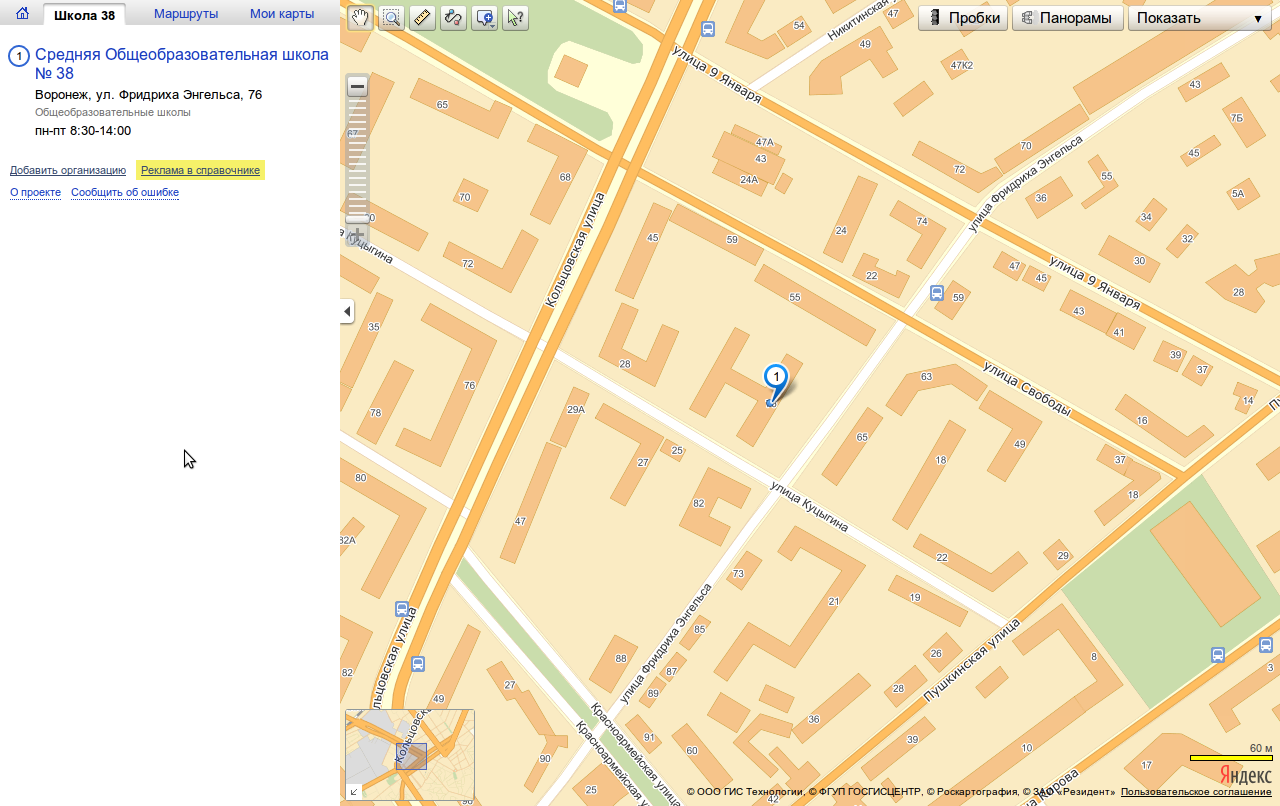Click building number 55 on the map
This screenshot has width=1280, height=806.
[x=795, y=297]
